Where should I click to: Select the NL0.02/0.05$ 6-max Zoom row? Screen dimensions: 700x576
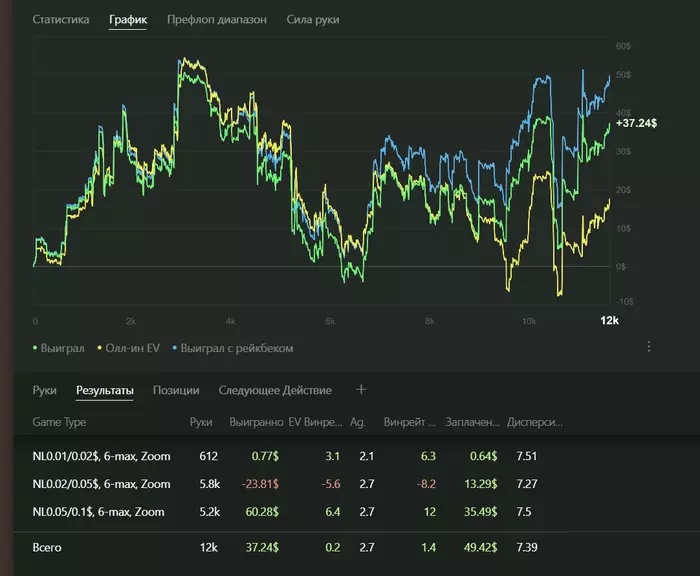[100, 484]
